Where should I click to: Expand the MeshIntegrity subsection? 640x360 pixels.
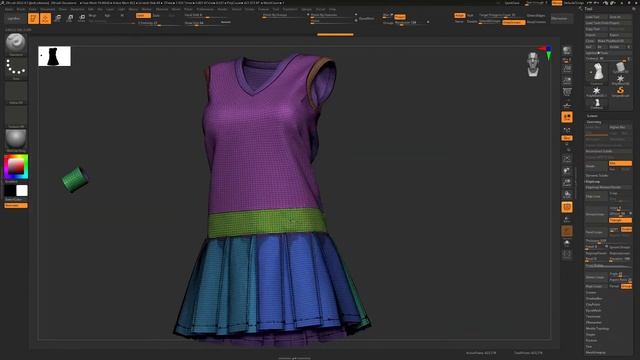coord(596,353)
